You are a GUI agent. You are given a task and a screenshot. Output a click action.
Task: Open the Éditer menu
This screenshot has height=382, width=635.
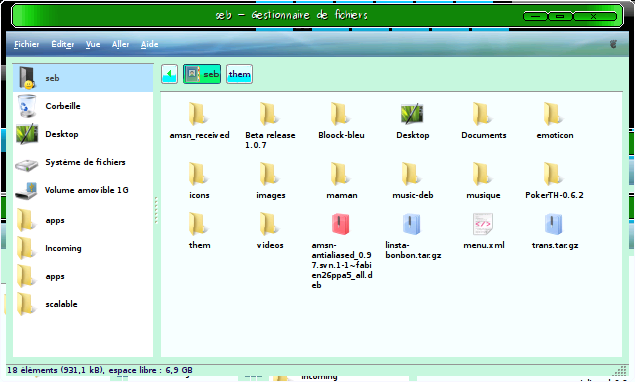tap(63, 44)
